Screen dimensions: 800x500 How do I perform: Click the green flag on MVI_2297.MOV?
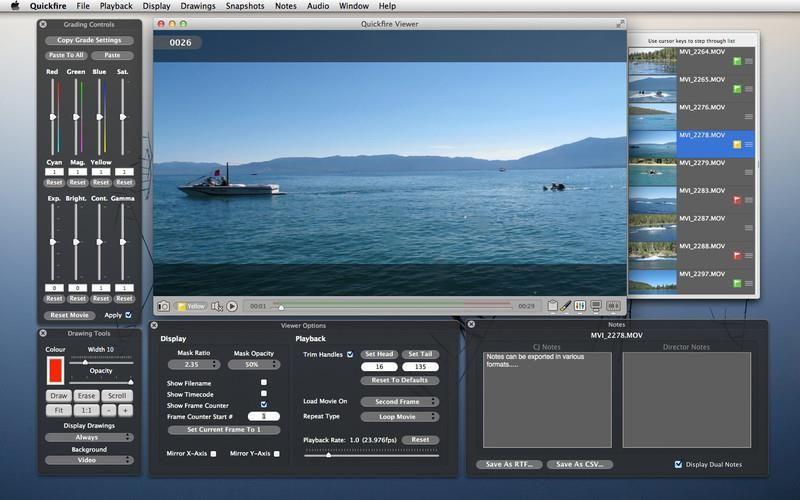point(737,283)
